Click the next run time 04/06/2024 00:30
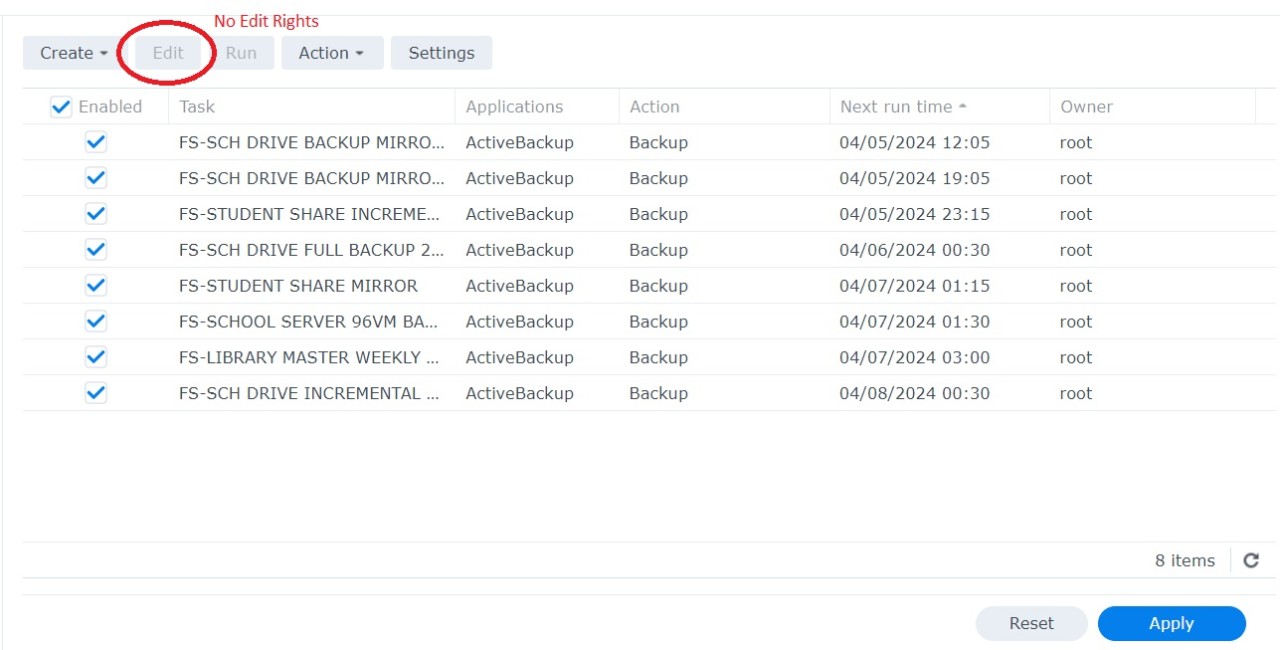The image size is (1280, 650). (915, 250)
